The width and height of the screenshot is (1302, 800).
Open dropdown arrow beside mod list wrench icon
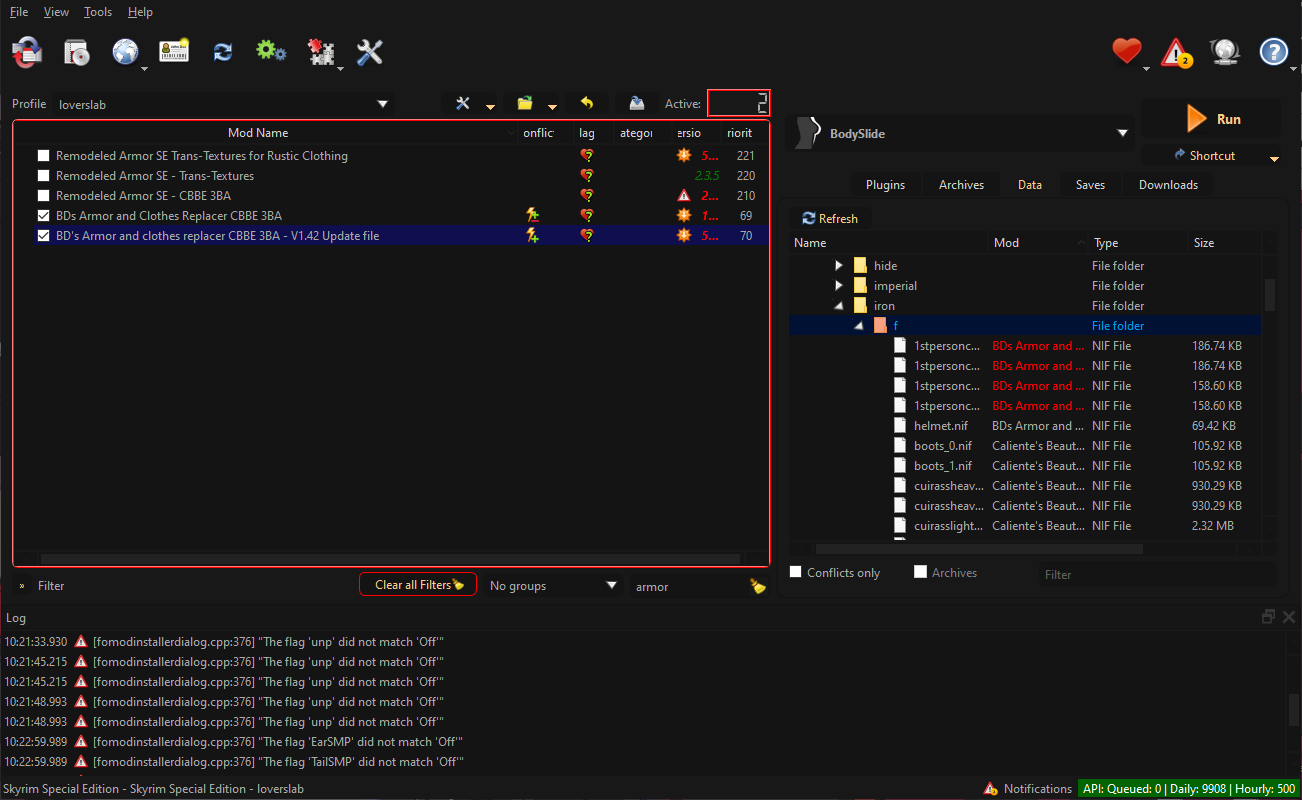pos(490,106)
